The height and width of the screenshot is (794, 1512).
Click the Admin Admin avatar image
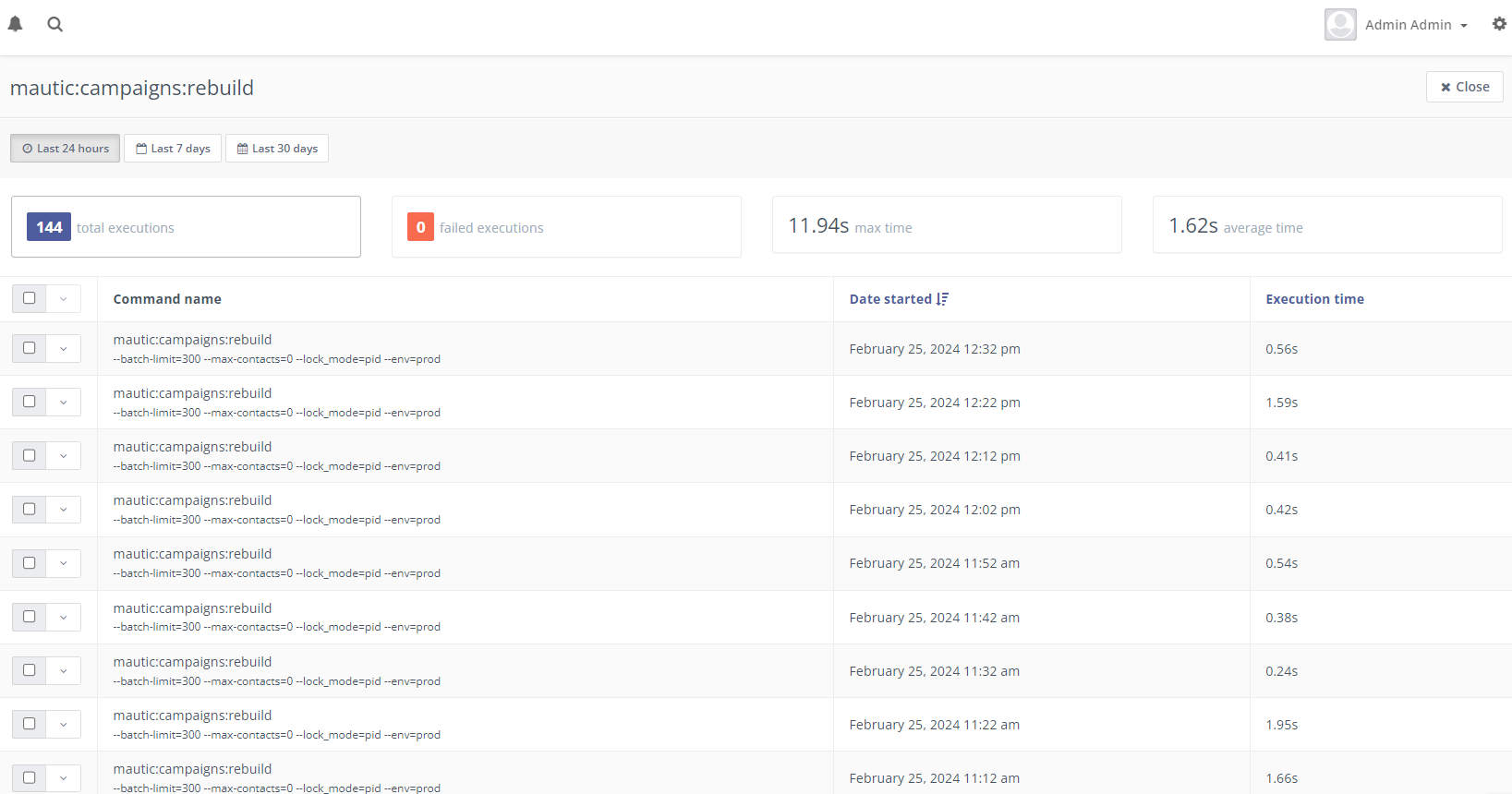pyautogui.click(x=1340, y=25)
